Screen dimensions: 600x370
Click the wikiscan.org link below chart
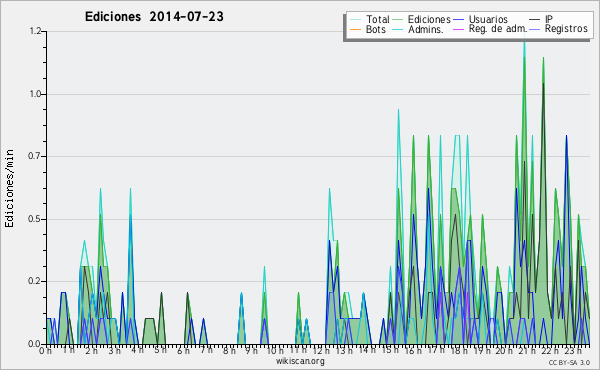click(300, 361)
